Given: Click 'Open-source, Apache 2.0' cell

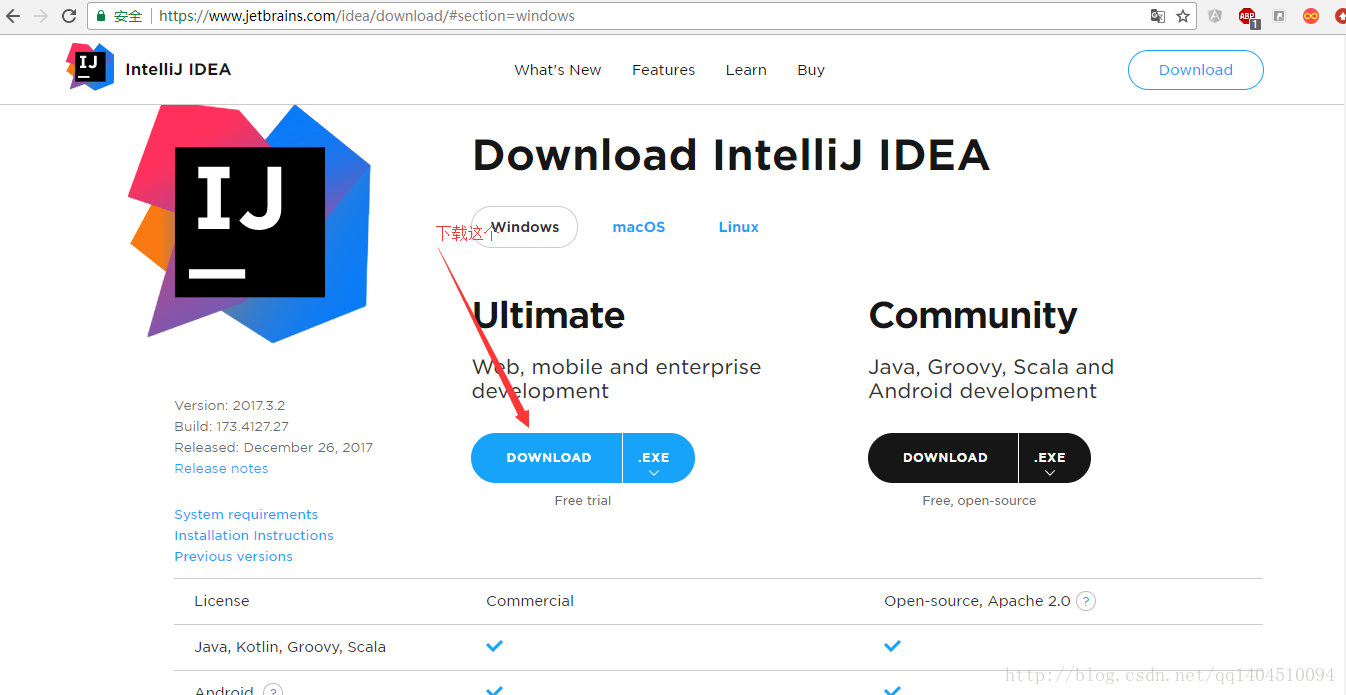Looking at the screenshot, I should pos(977,601).
